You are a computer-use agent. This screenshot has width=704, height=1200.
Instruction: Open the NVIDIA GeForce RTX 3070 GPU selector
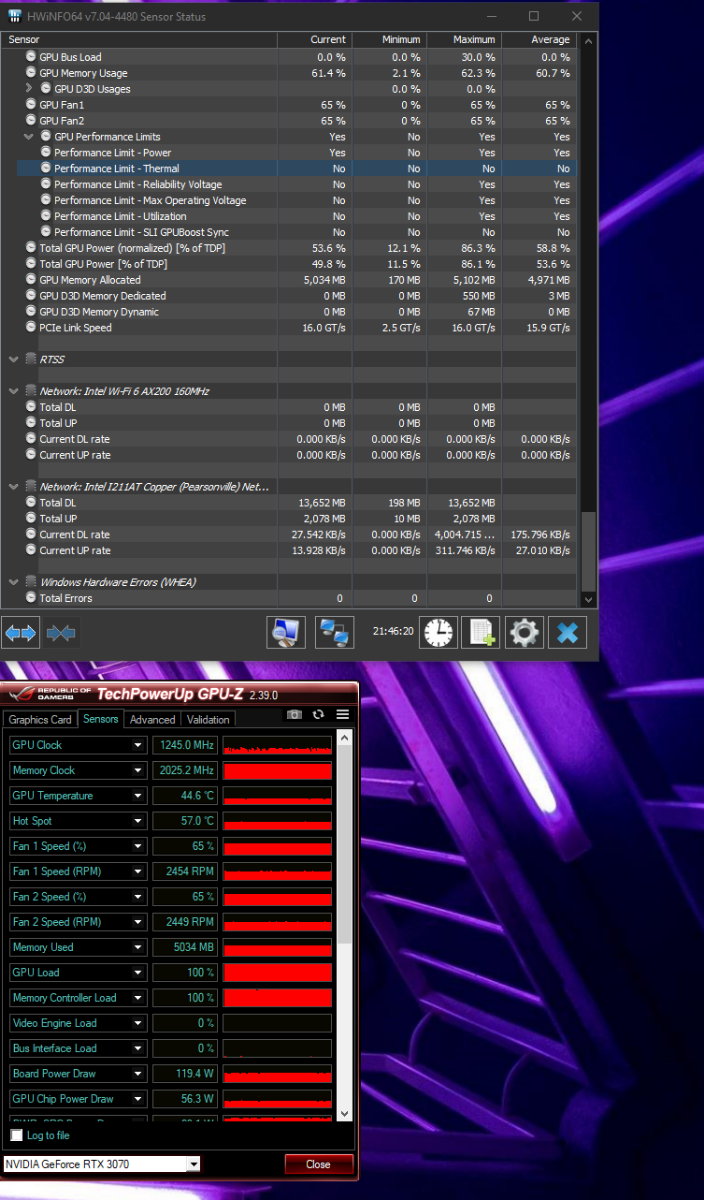101,1164
